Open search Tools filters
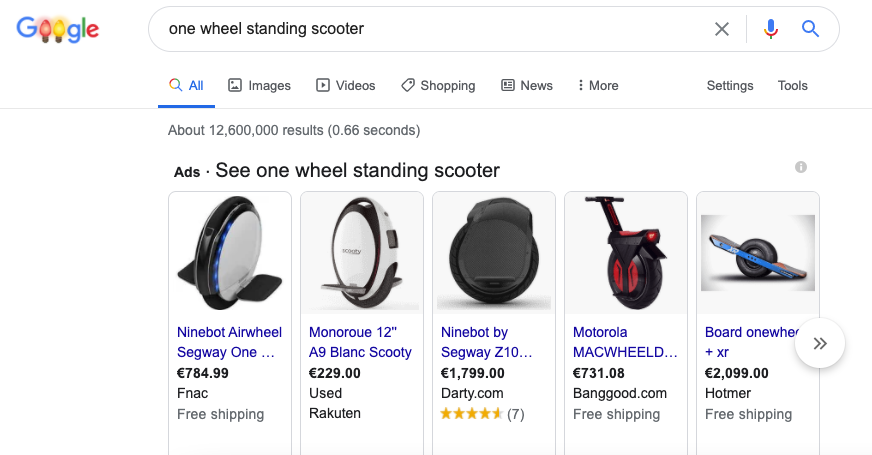 coord(793,86)
